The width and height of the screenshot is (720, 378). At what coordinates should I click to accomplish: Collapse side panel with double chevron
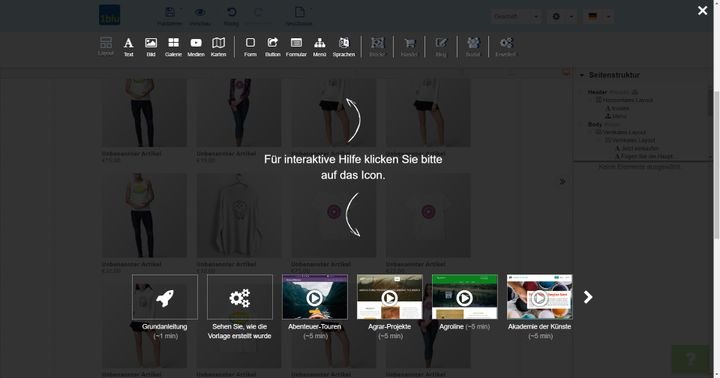[x=562, y=181]
